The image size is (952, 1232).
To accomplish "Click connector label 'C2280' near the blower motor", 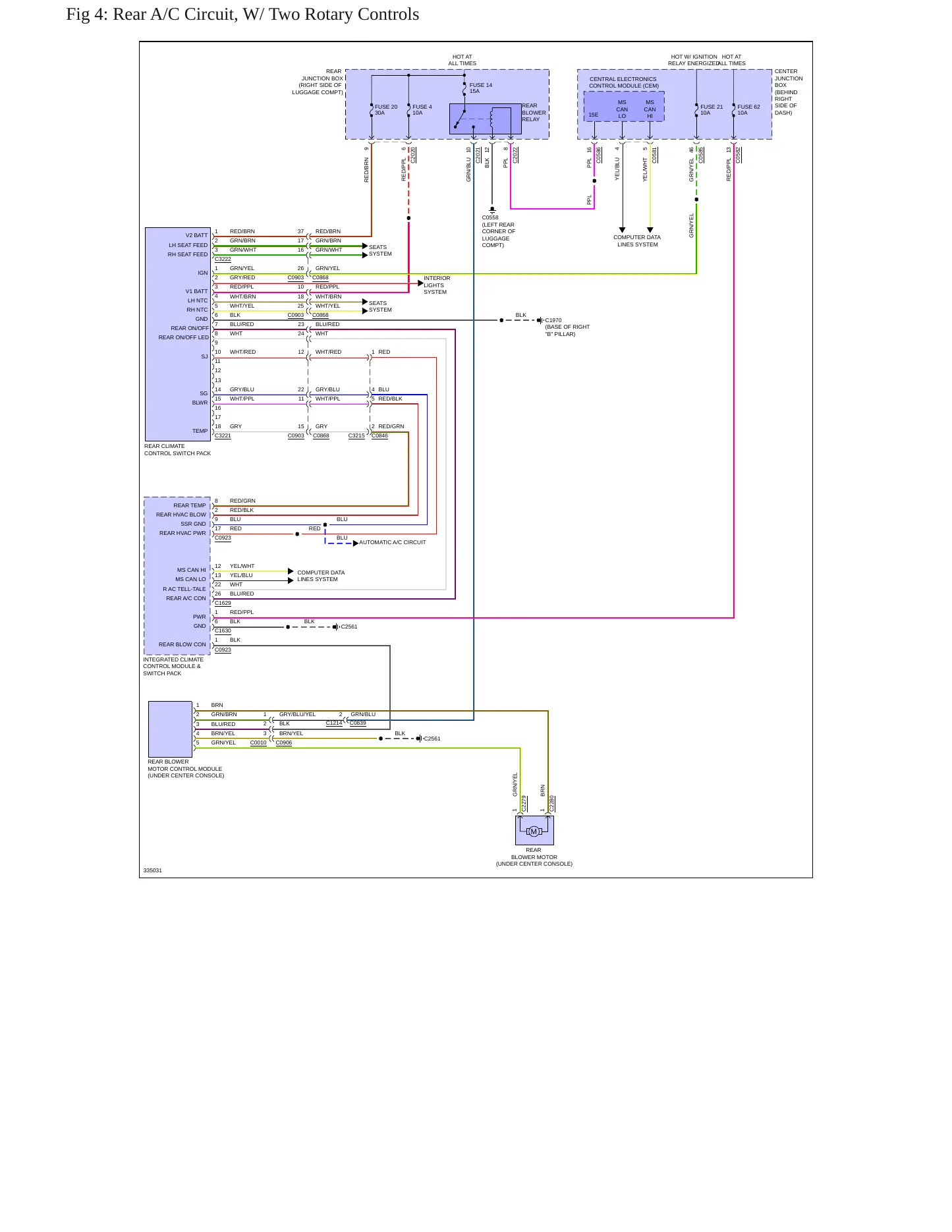I will (x=552, y=804).
